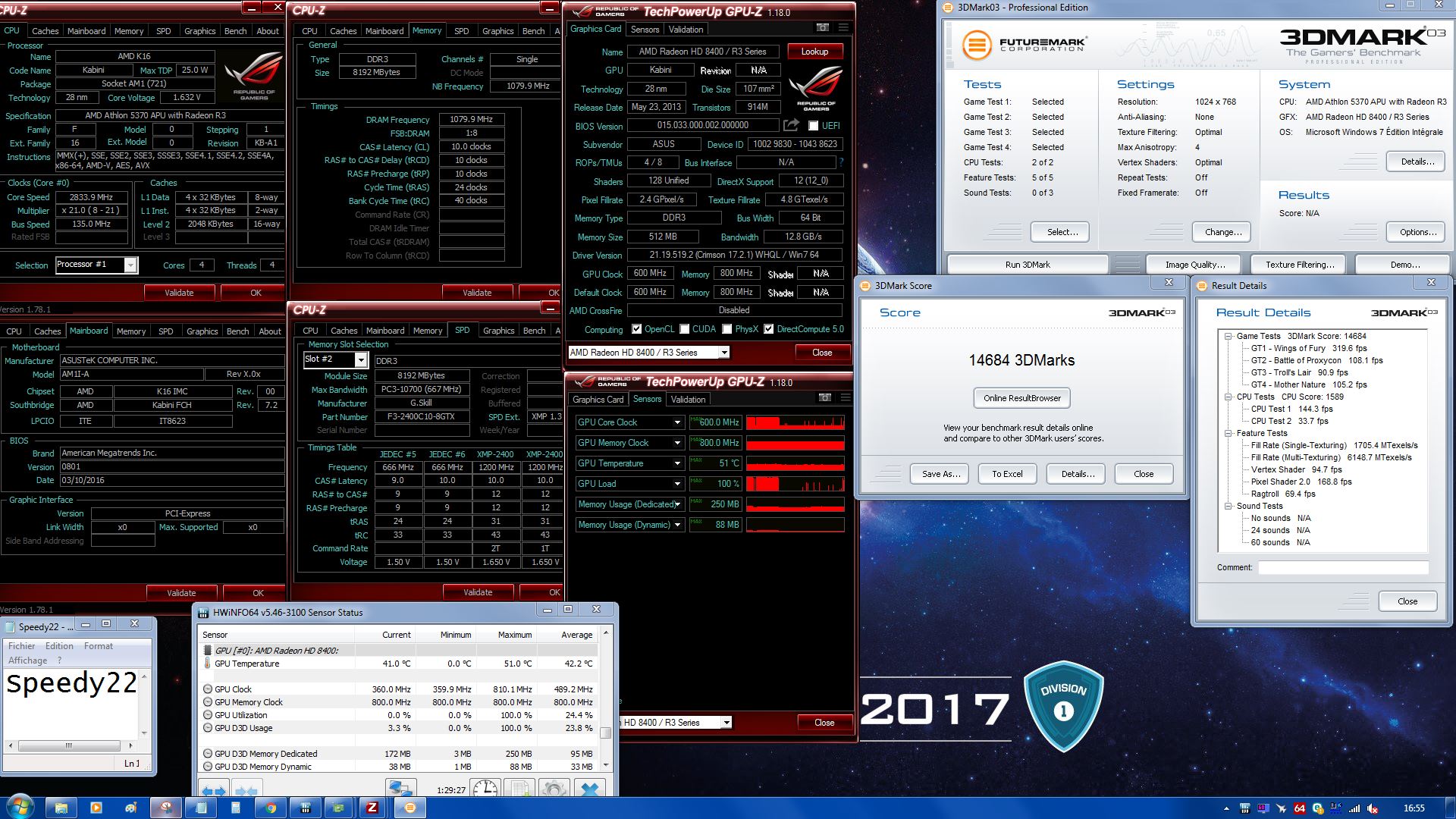The height and width of the screenshot is (819, 1456).
Task: Open Chrome from the taskbar
Action: pos(271,808)
